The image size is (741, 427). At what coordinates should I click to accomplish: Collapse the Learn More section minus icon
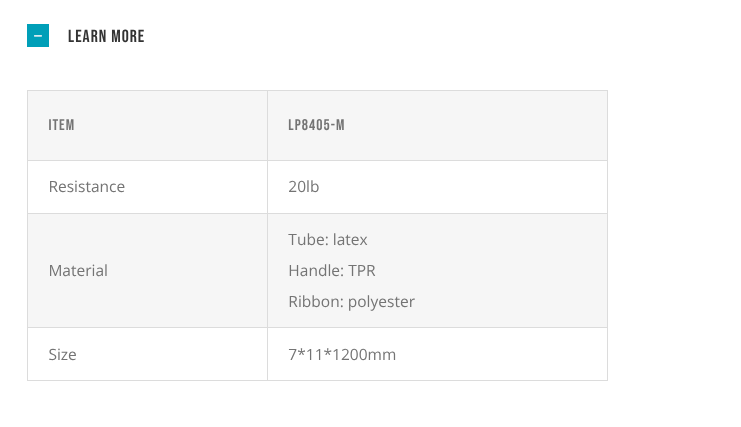(x=38, y=36)
